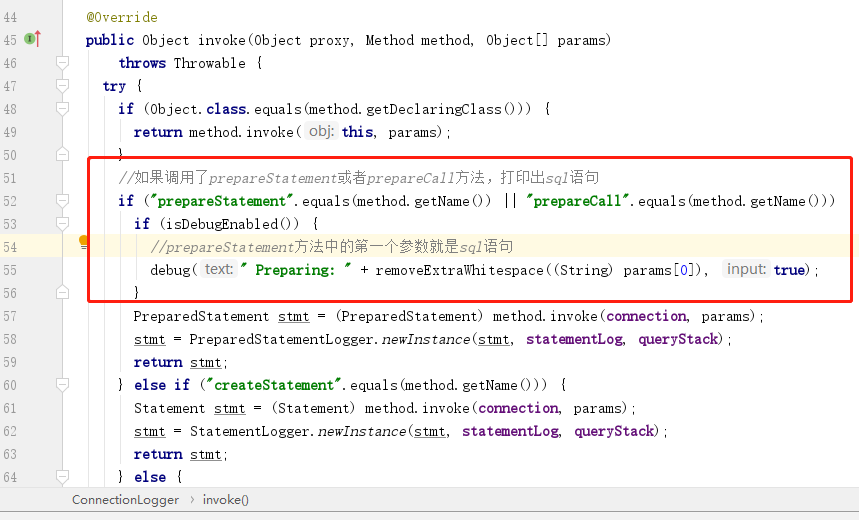
Task: Click the fold end marker on line 50
Action: pyautogui.click(x=62, y=155)
